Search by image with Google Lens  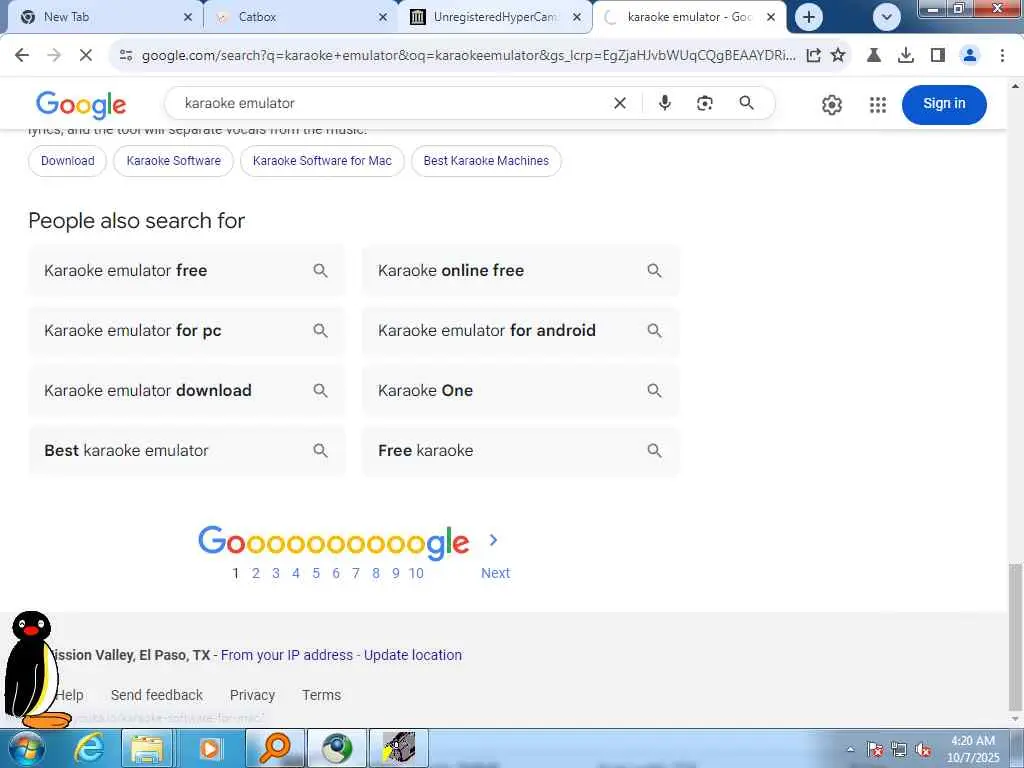[x=705, y=103]
